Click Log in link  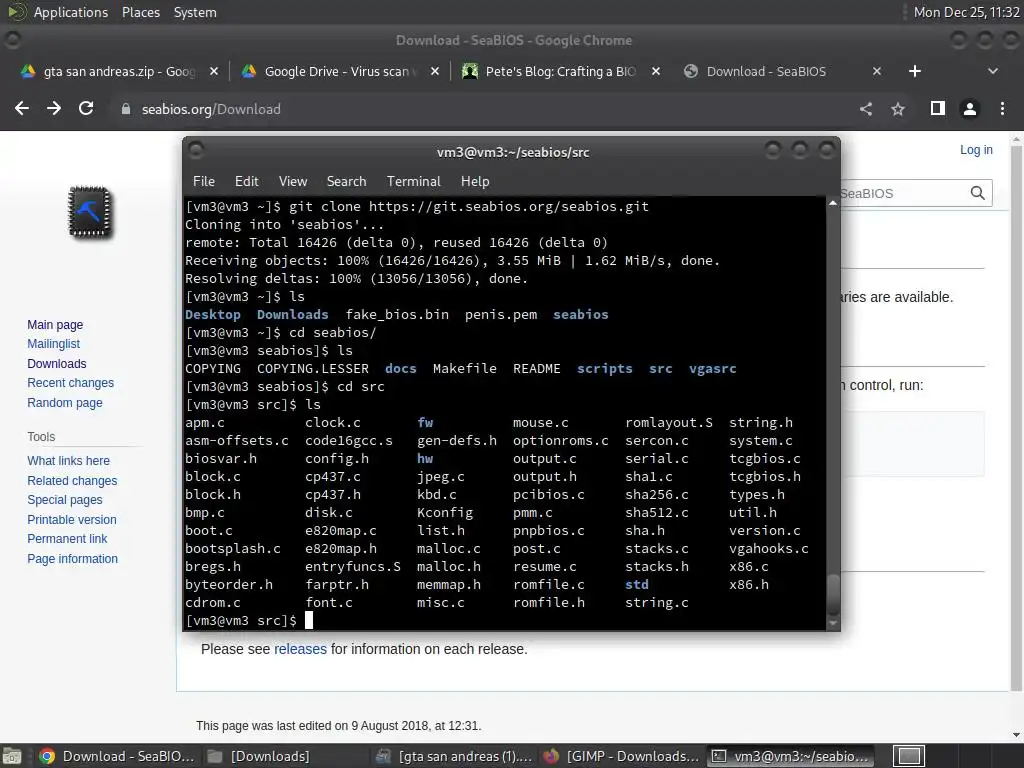click(976, 150)
